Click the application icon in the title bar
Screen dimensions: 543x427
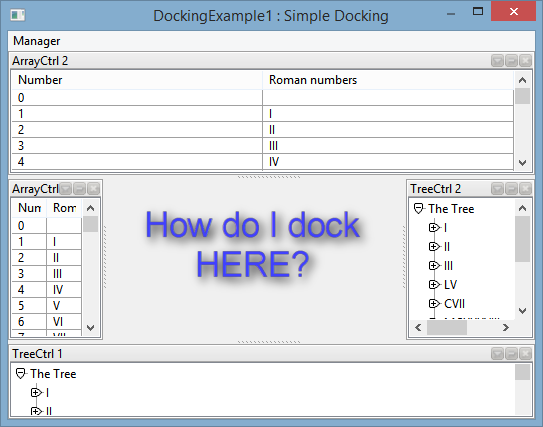point(17,15)
